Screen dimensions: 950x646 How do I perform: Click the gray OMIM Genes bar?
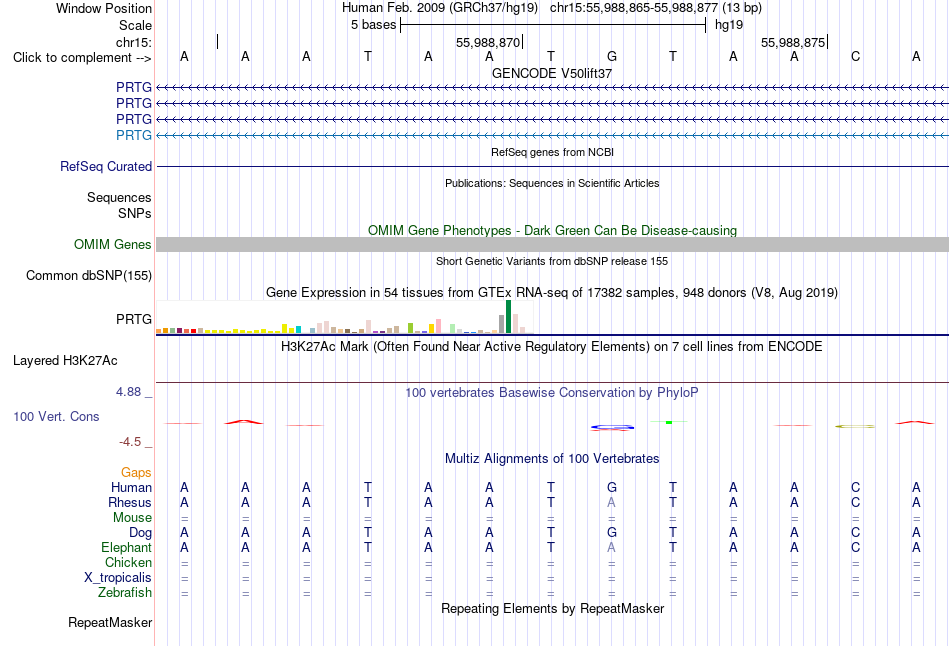[552, 244]
